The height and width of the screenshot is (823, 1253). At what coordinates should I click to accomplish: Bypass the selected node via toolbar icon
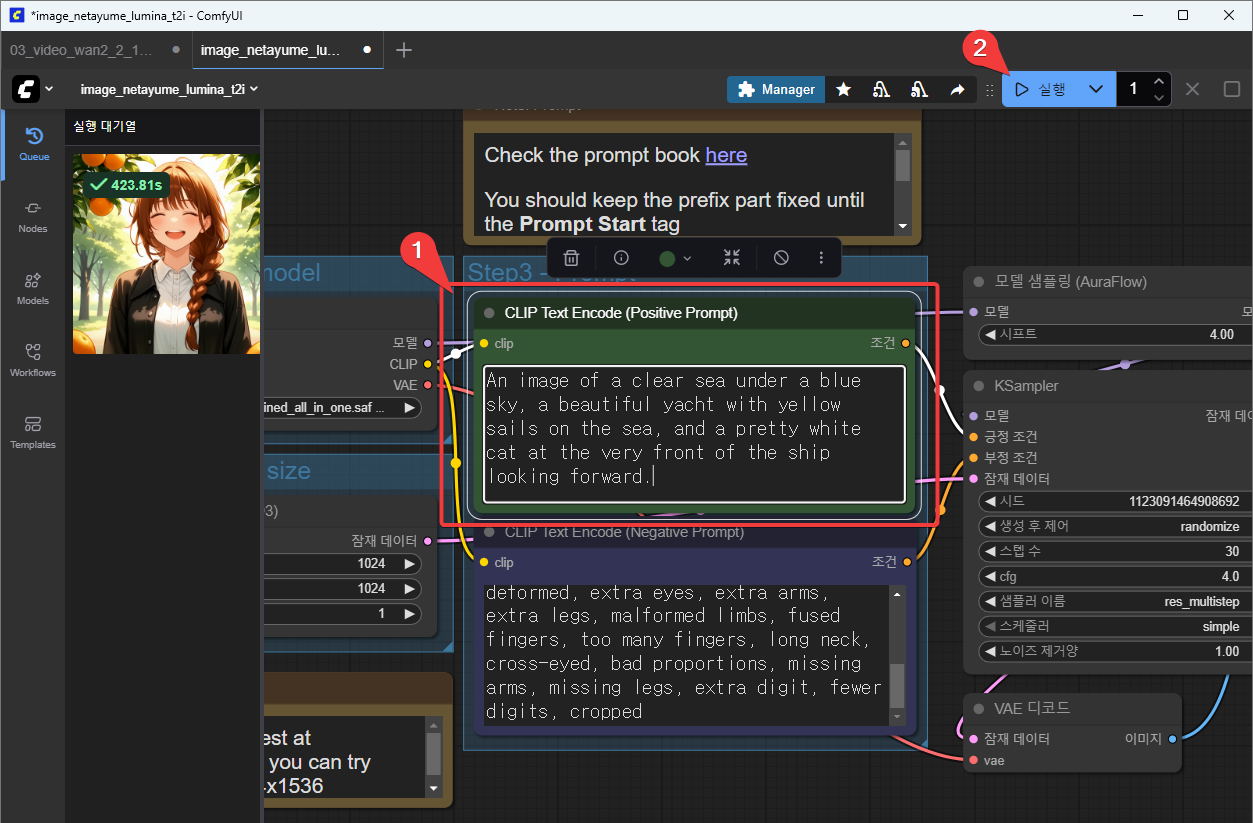point(781,258)
